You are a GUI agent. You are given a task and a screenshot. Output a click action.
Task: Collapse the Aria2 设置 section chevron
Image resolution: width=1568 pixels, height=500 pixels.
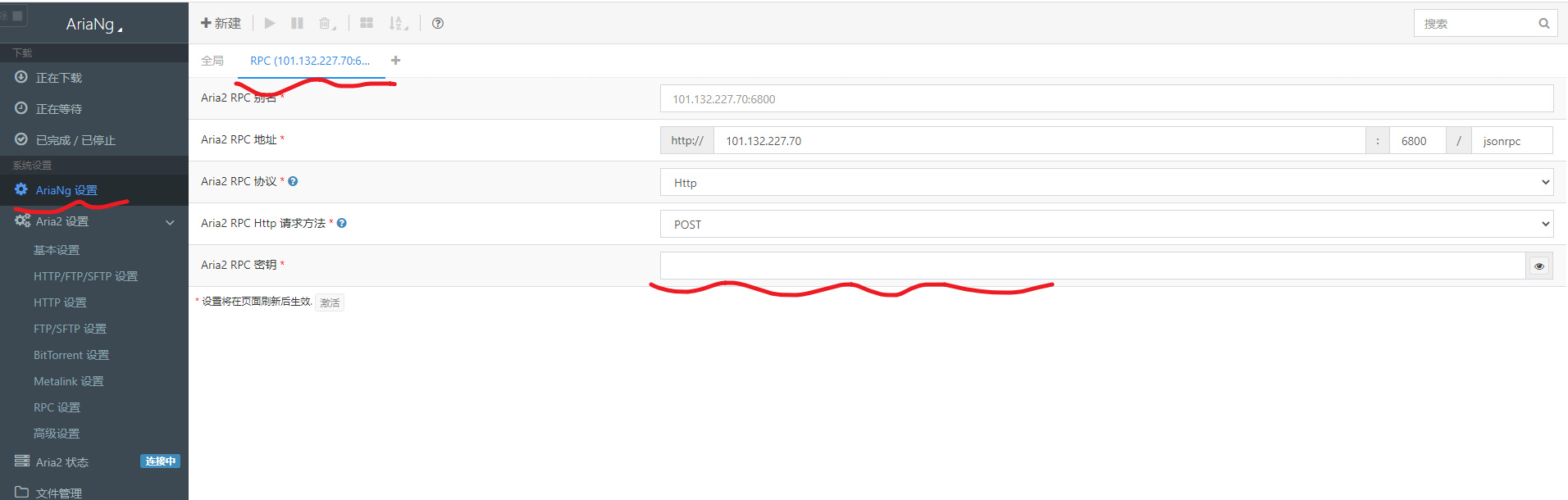170,221
